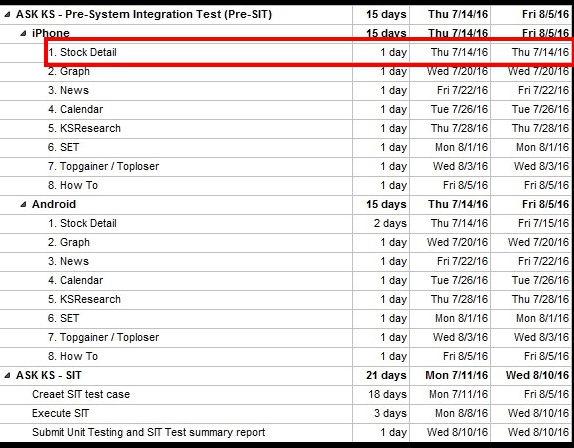Collapse the iPhone task group

[23, 33]
